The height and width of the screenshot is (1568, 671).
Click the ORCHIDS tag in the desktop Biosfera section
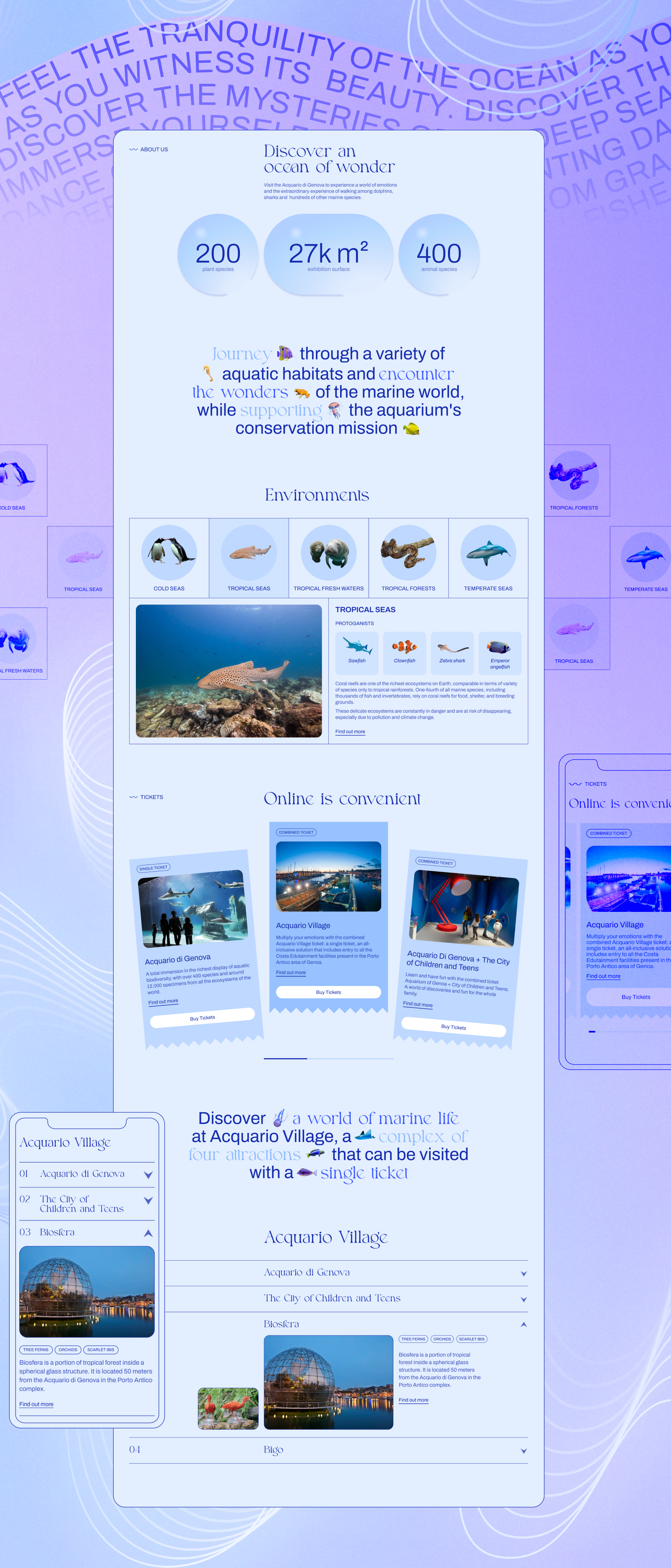point(442,1339)
